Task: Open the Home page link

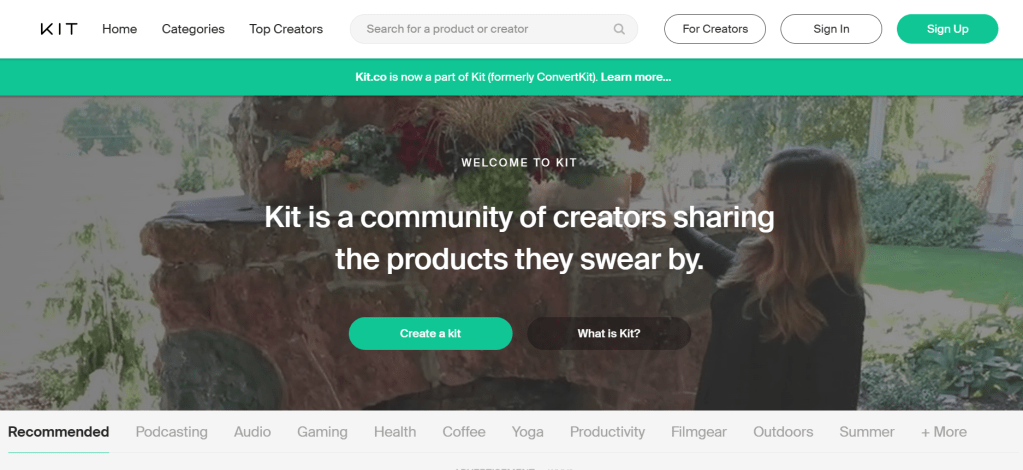Action: [x=119, y=29]
